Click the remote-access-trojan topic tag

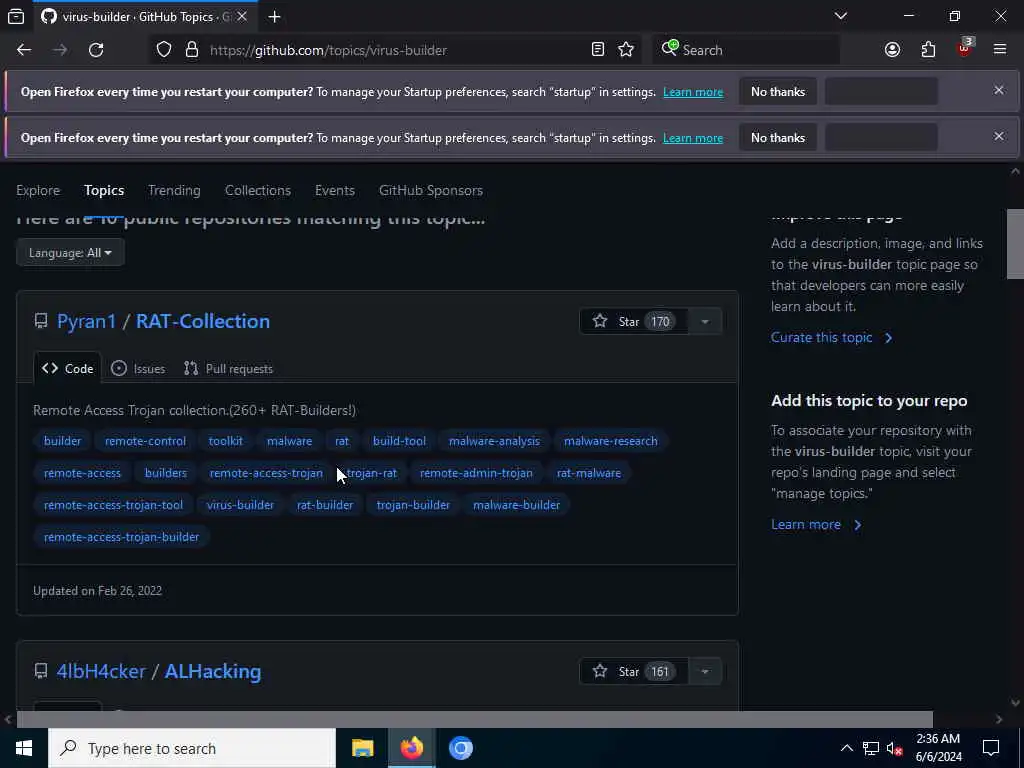[x=266, y=473]
